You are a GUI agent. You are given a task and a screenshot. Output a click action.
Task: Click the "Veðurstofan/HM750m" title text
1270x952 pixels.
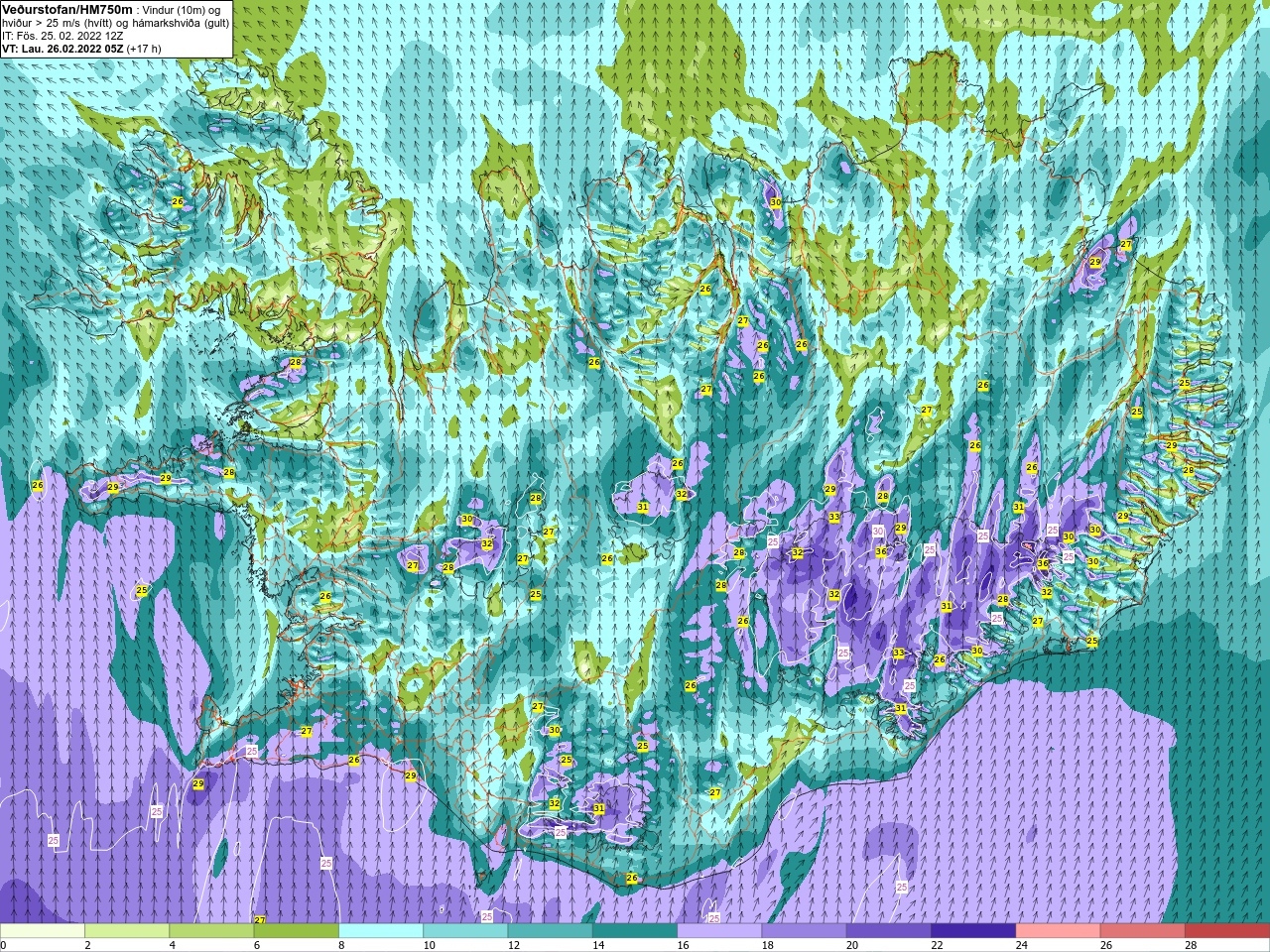click(67, 9)
